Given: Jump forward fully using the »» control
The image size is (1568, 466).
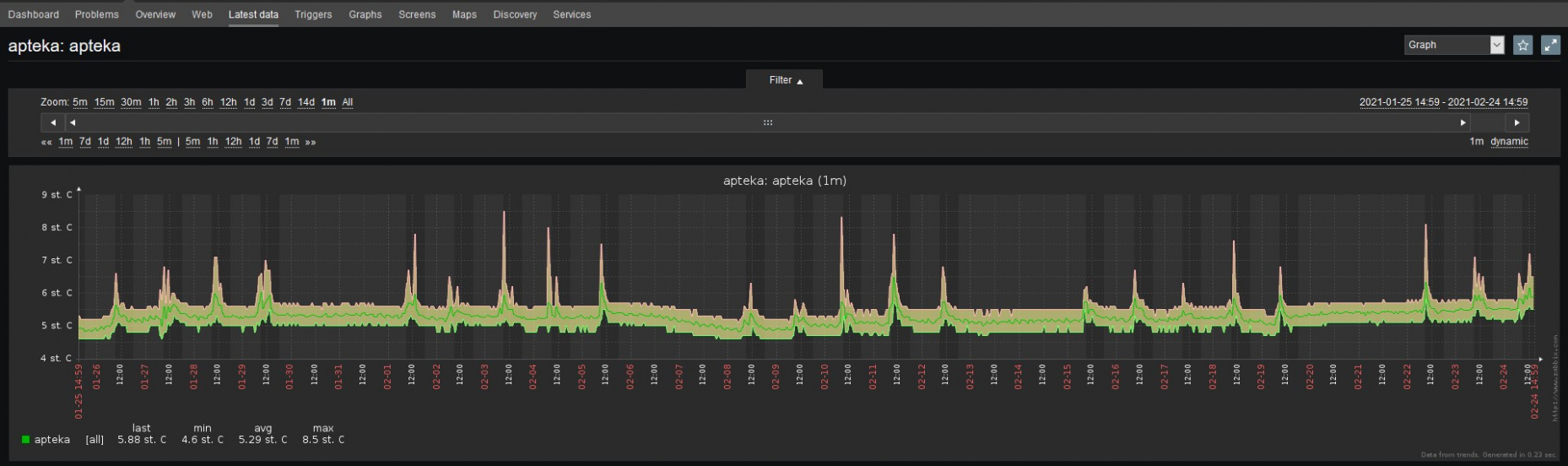Looking at the screenshot, I should point(311,142).
